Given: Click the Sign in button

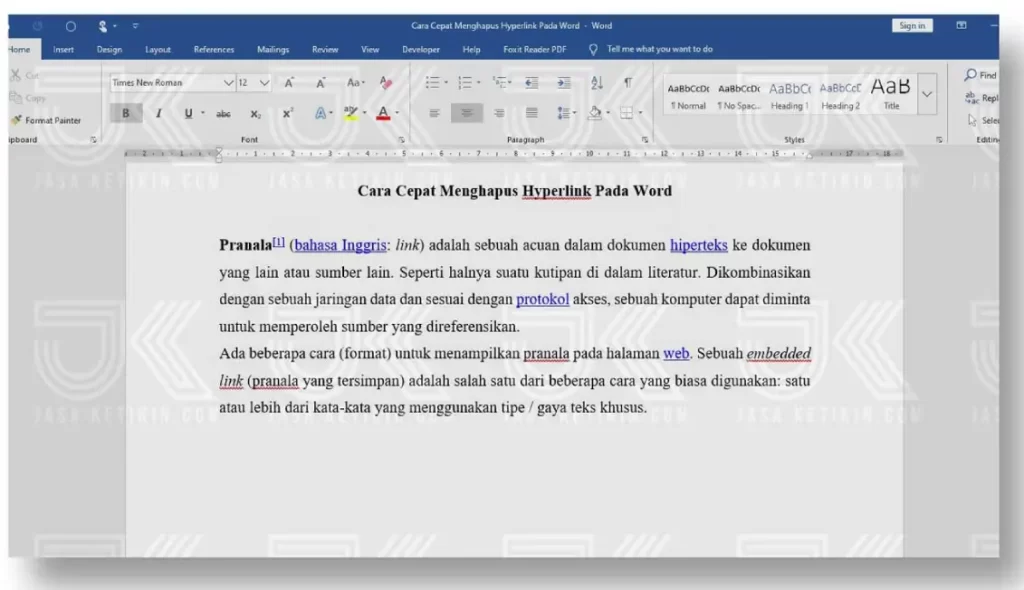Looking at the screenshot, I should pyautogui.click(x=912, y=25).
